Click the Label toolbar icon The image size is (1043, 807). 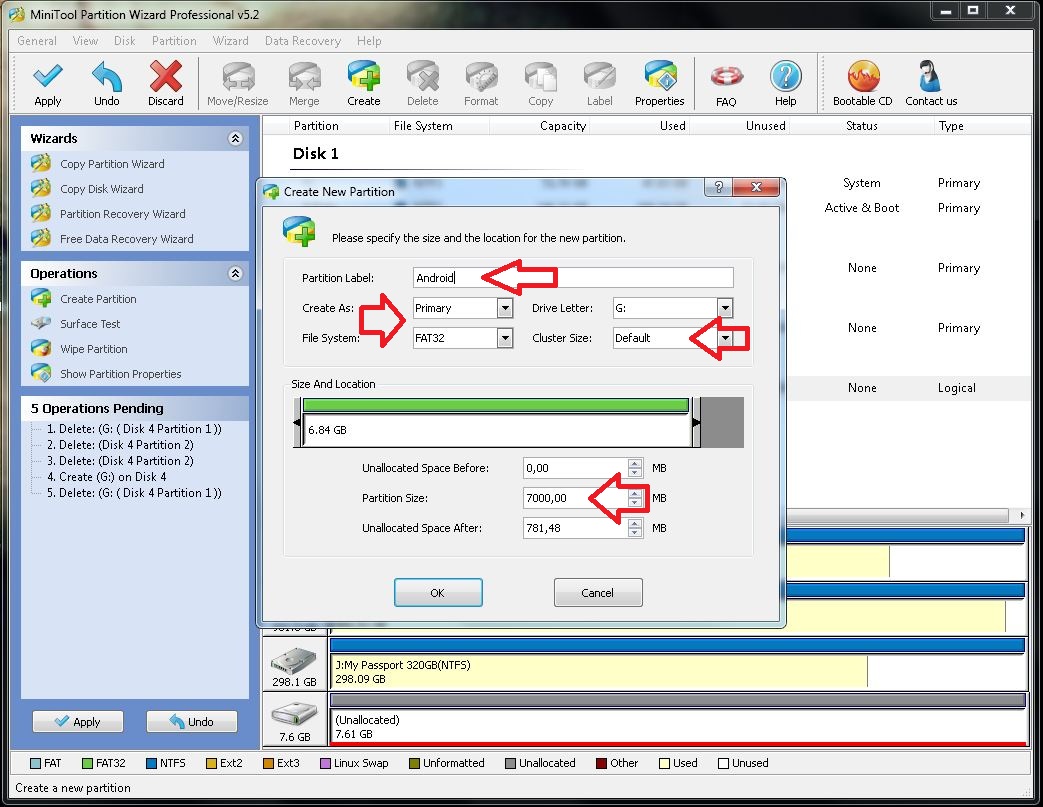click(x=599, y=83)
